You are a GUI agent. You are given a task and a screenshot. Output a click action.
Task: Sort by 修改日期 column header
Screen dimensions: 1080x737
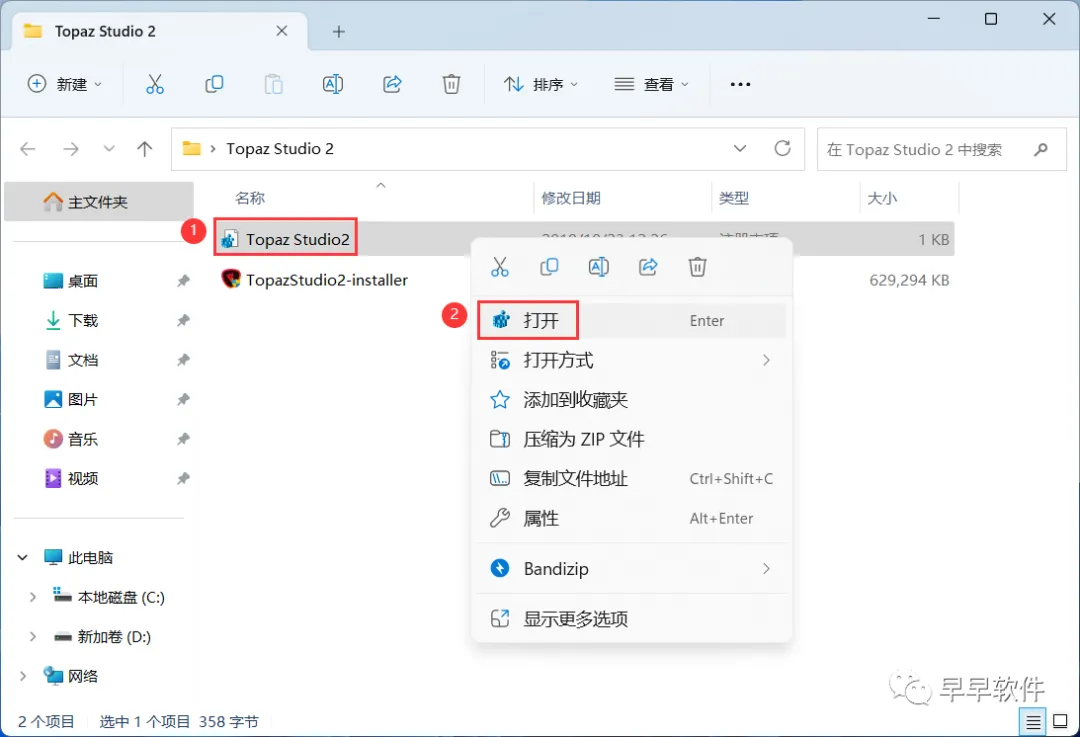[571, 198]
